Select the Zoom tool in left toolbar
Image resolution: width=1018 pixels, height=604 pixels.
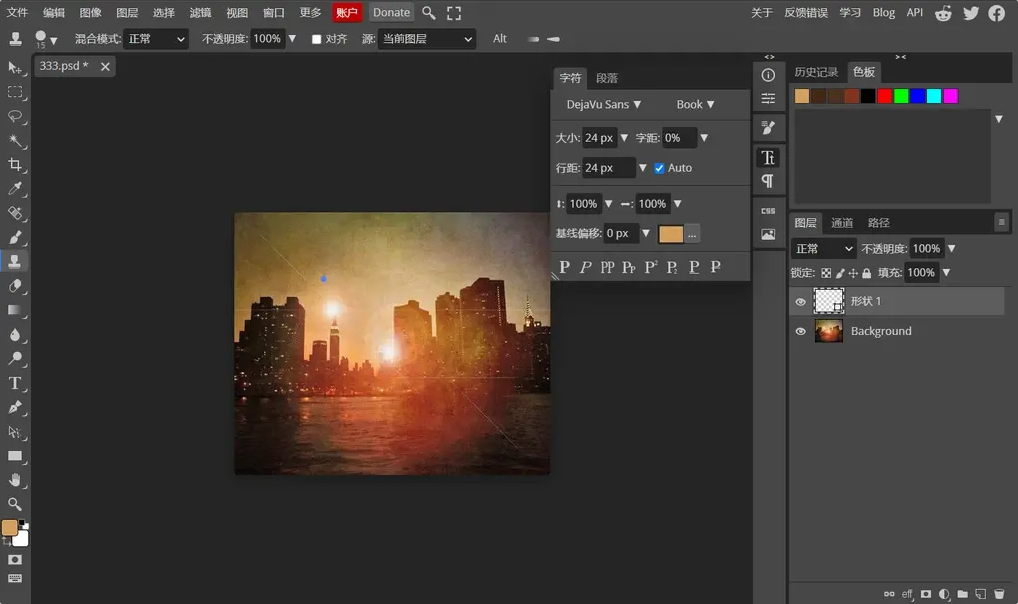point(14,504)
